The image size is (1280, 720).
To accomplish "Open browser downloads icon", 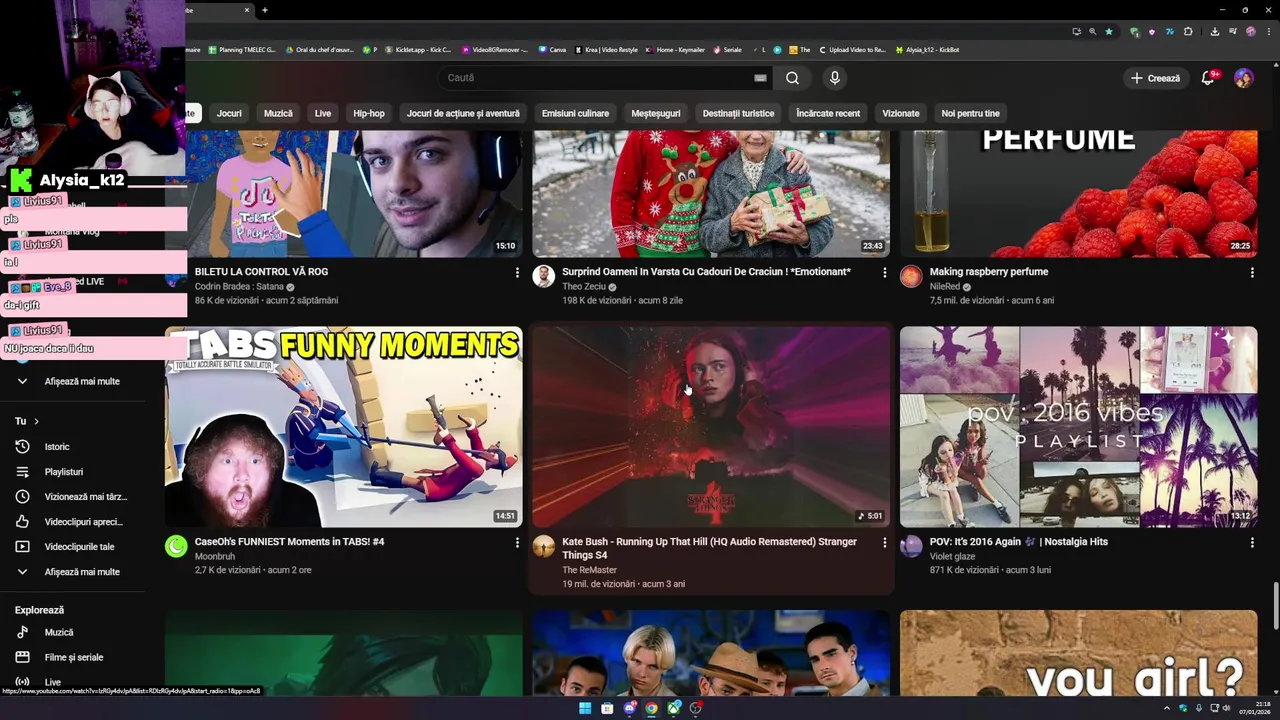I will pyautogui.click(x=1214, y=31).
